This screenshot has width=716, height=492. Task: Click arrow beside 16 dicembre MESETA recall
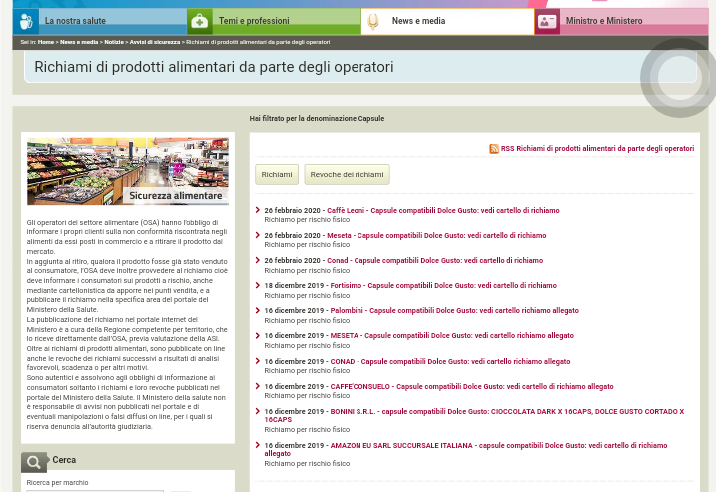[x=258, y=336]
